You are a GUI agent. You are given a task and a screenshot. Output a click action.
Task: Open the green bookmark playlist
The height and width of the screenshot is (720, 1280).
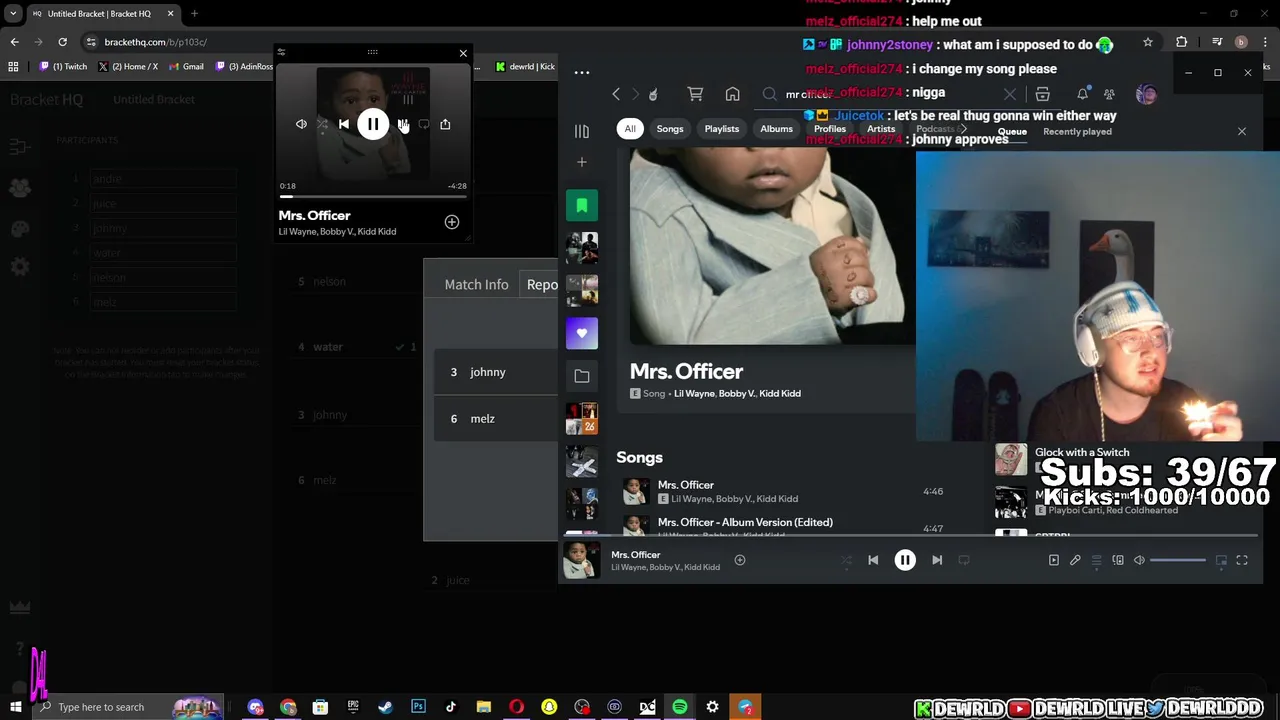coord(582,206)
